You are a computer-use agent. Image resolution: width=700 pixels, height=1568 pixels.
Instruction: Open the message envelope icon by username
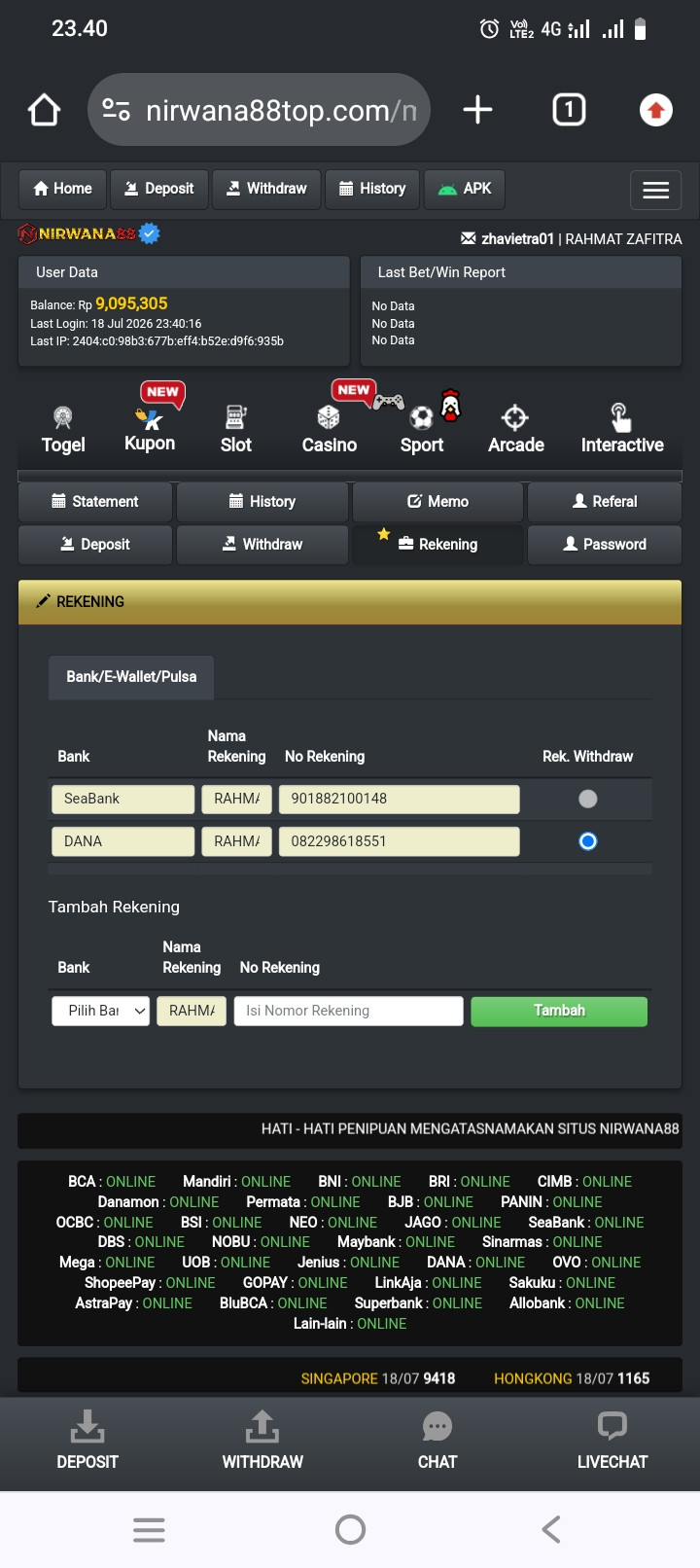[x=469, y=238]
